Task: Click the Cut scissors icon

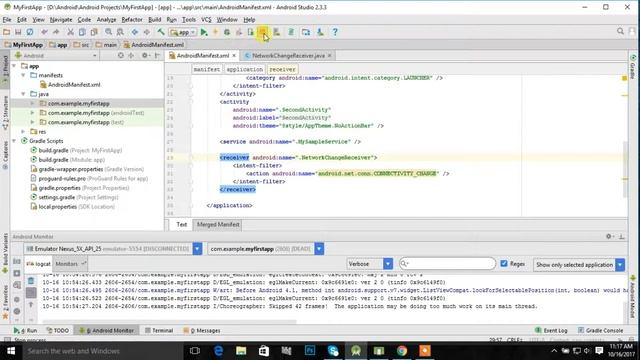Action: point(70,32)
